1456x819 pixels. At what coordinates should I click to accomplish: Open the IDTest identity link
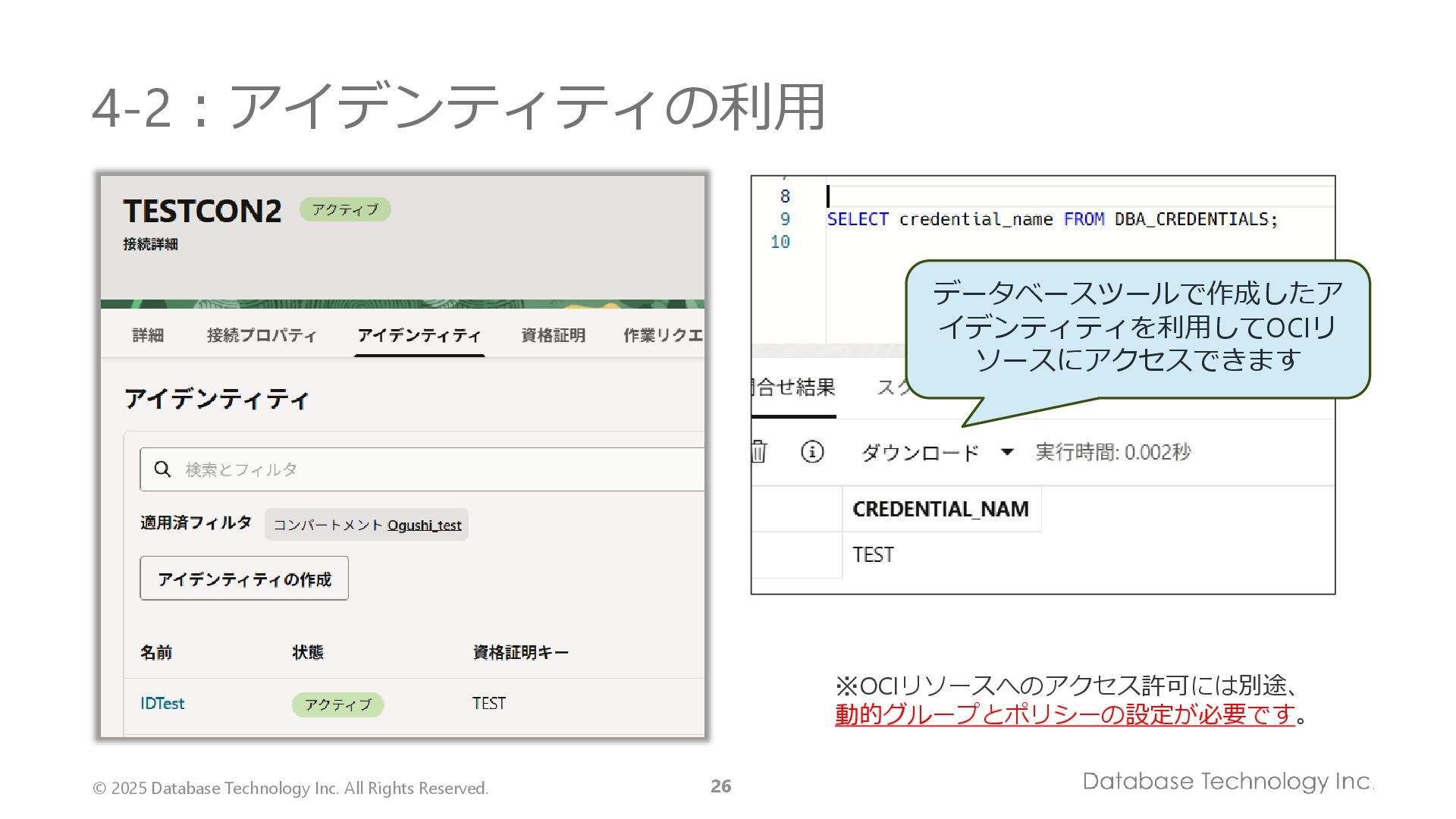pos(162,704)
